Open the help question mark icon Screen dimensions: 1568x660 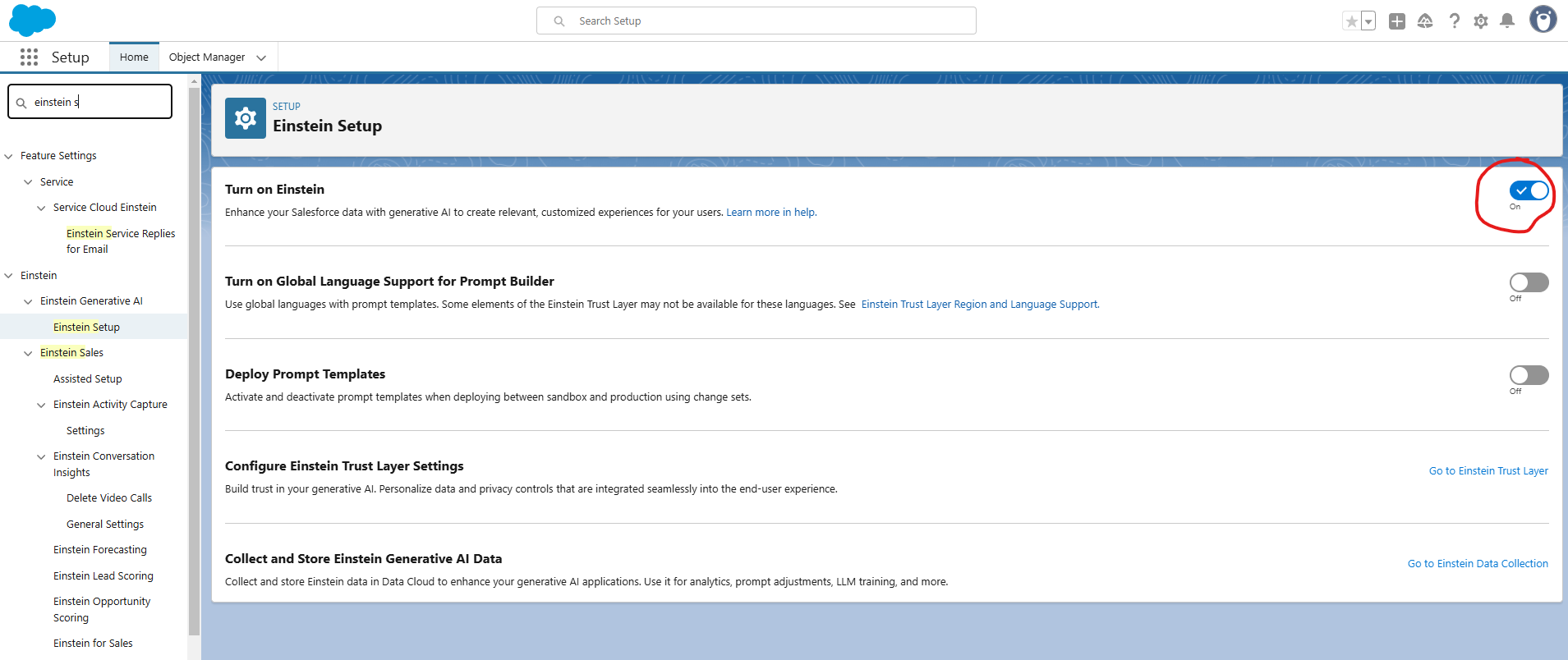point(1454,21)
